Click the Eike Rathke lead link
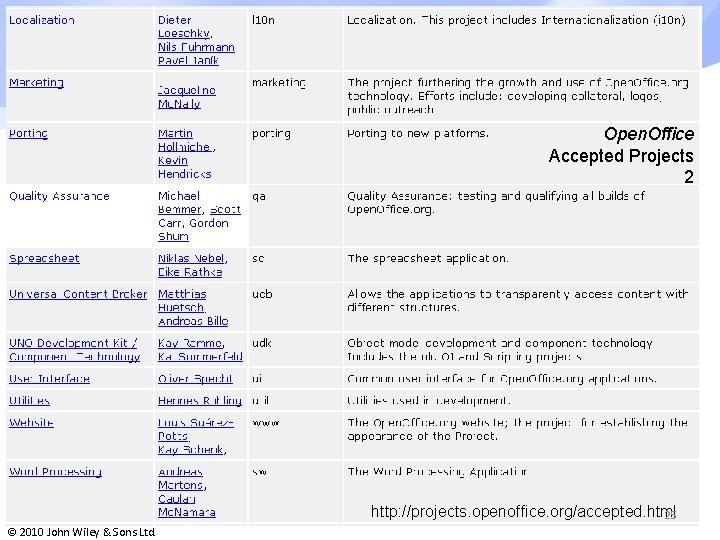 click(x=190, y=272)
